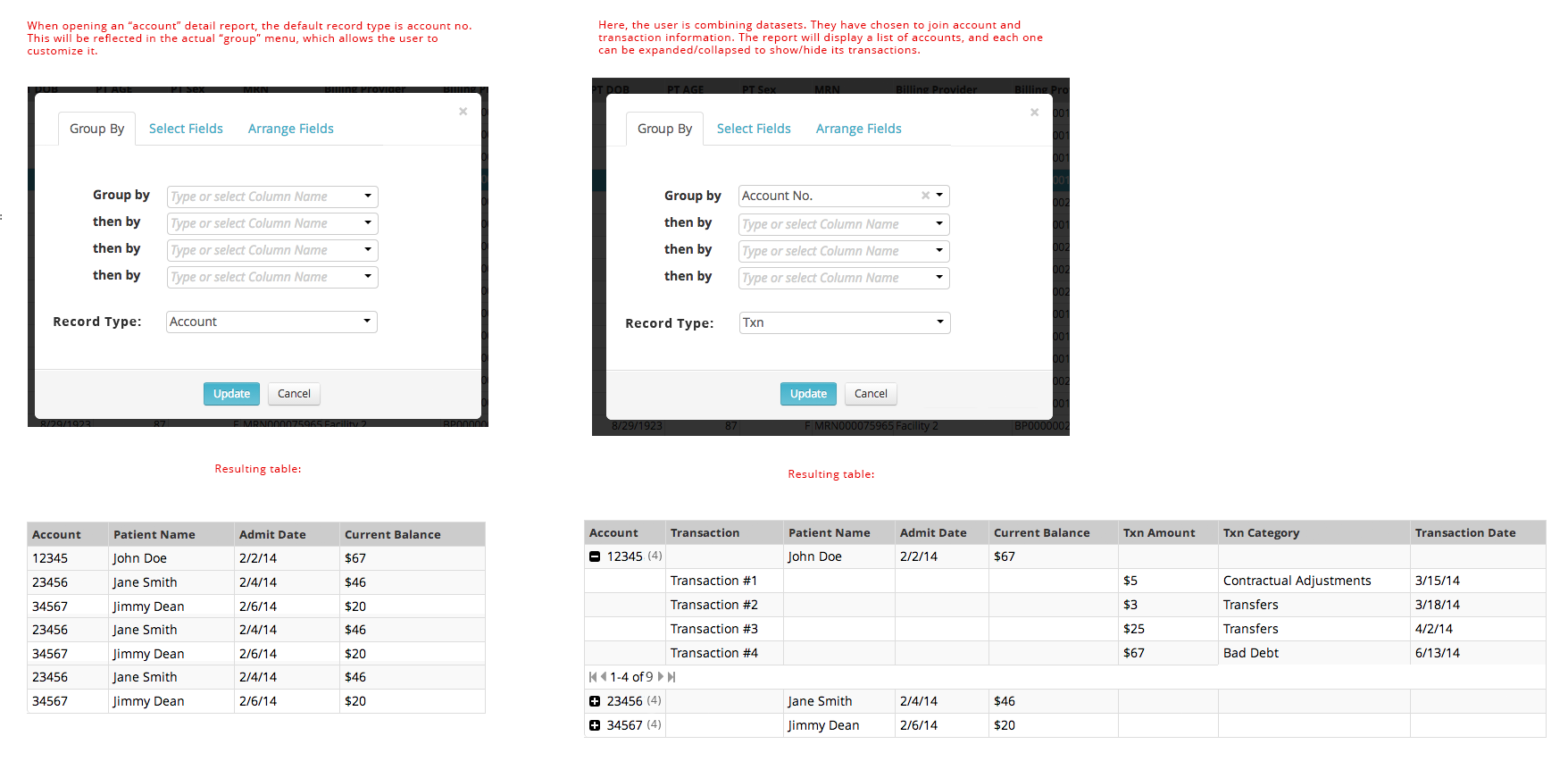Open right dialog first then by dropdown

[x=939, y=224]
